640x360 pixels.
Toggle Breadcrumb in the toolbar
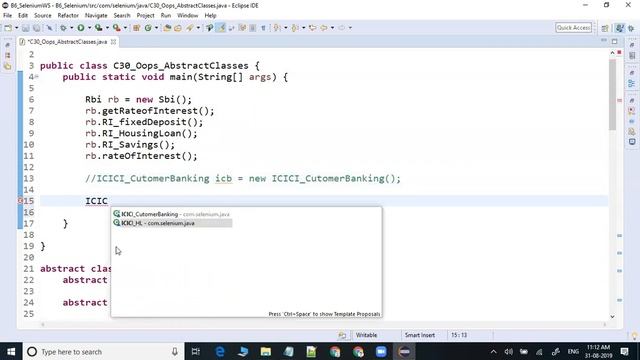pos(209,28)
